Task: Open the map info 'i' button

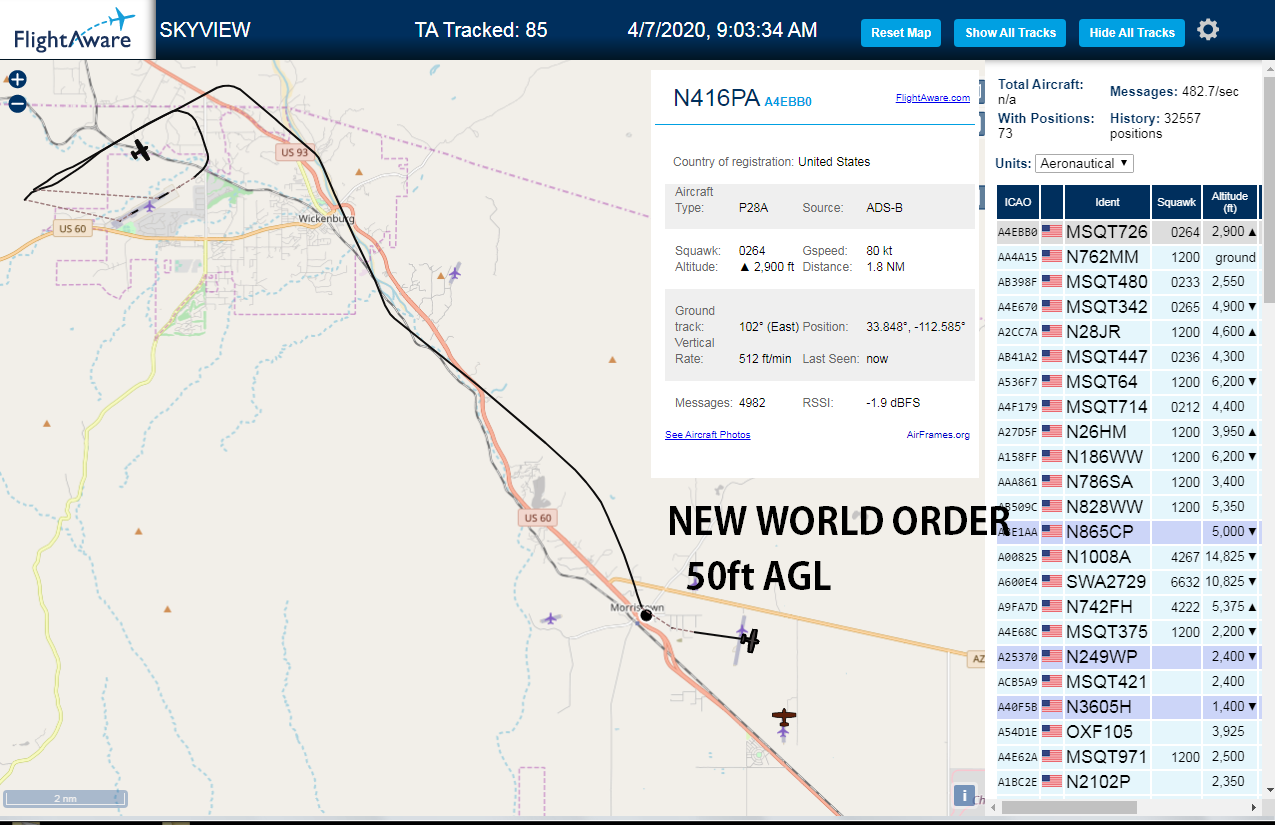Action: tap(964, 795)
